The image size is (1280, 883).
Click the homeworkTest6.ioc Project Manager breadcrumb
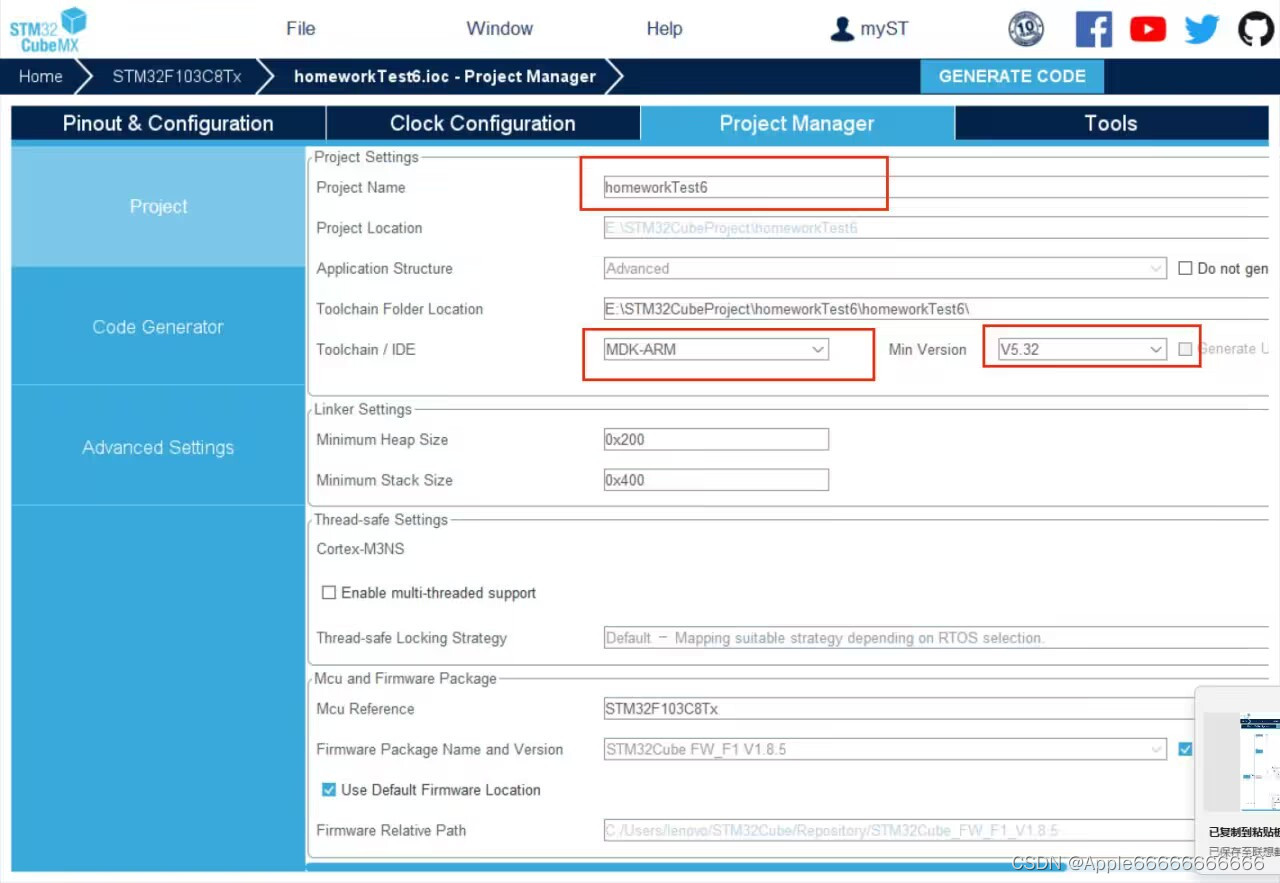[445, 77]
